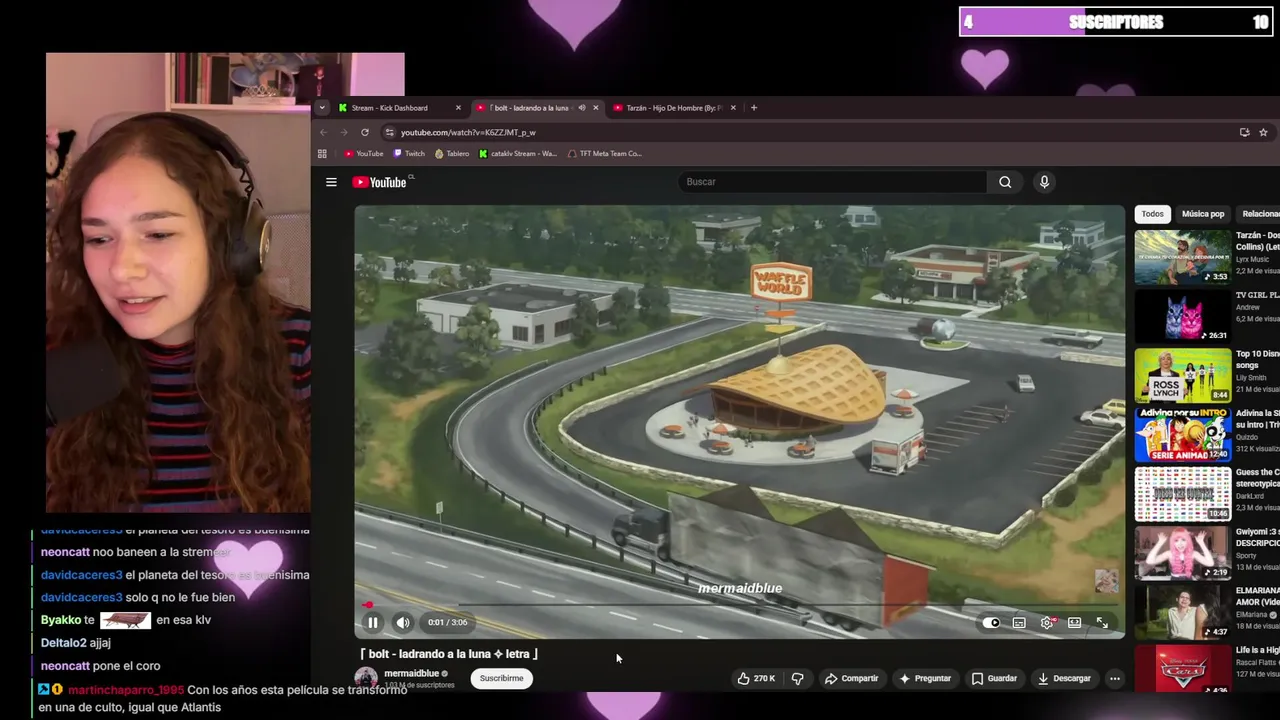Go forward with browser forward arrow

tap(344, 132)
